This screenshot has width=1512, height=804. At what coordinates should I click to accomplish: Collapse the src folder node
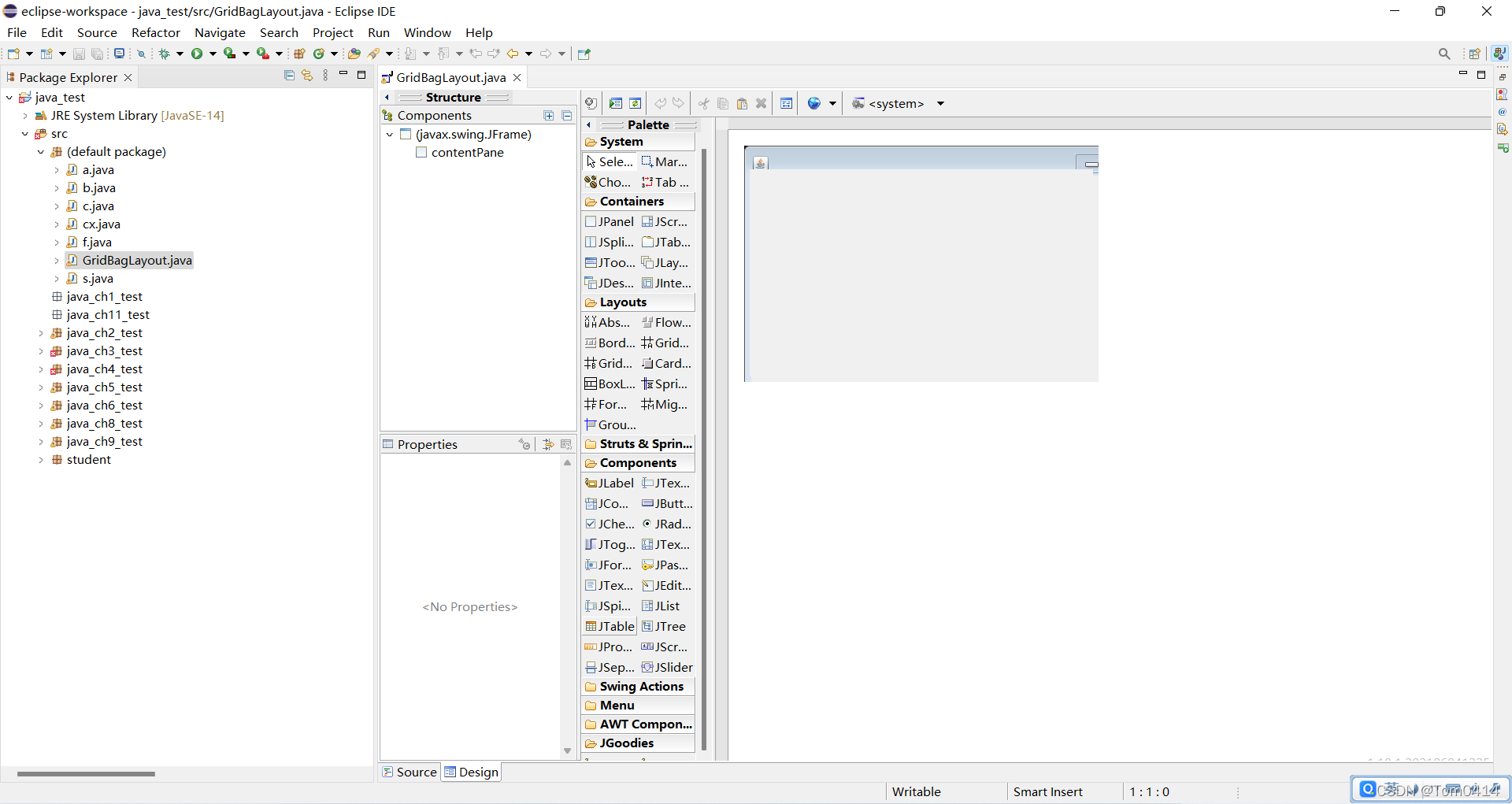(x=25, y=134)
